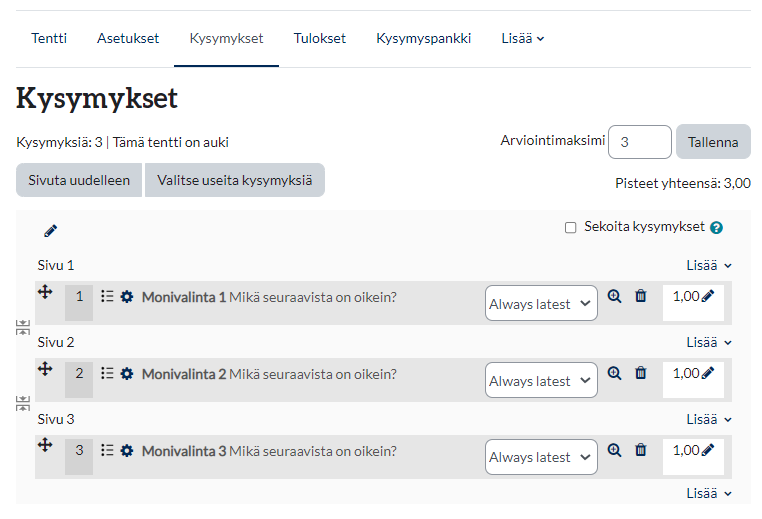Delete question 3 using trash icon
This screenshot has height=519, width=762.
(641, 450)
